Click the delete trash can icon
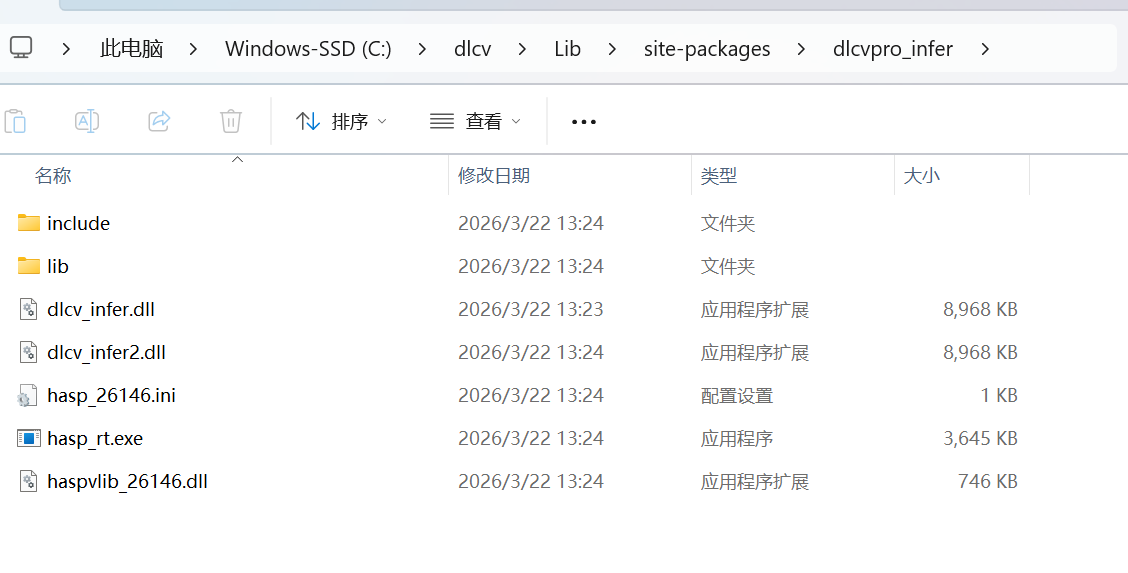 231,121
